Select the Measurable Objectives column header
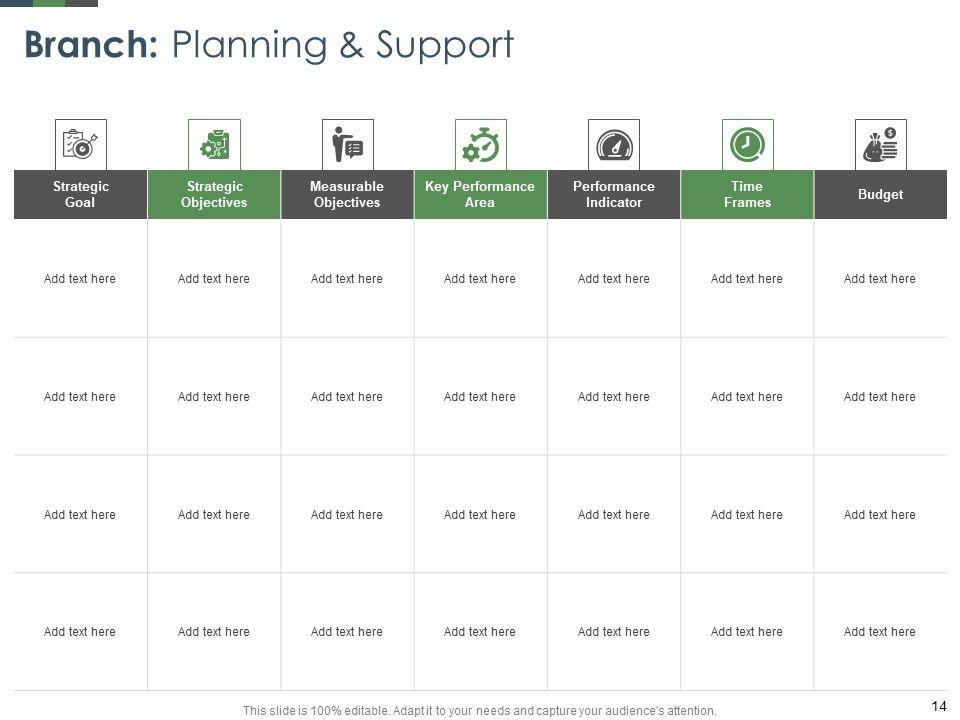This screenshot has height=720, width=960. pos(347,194)
